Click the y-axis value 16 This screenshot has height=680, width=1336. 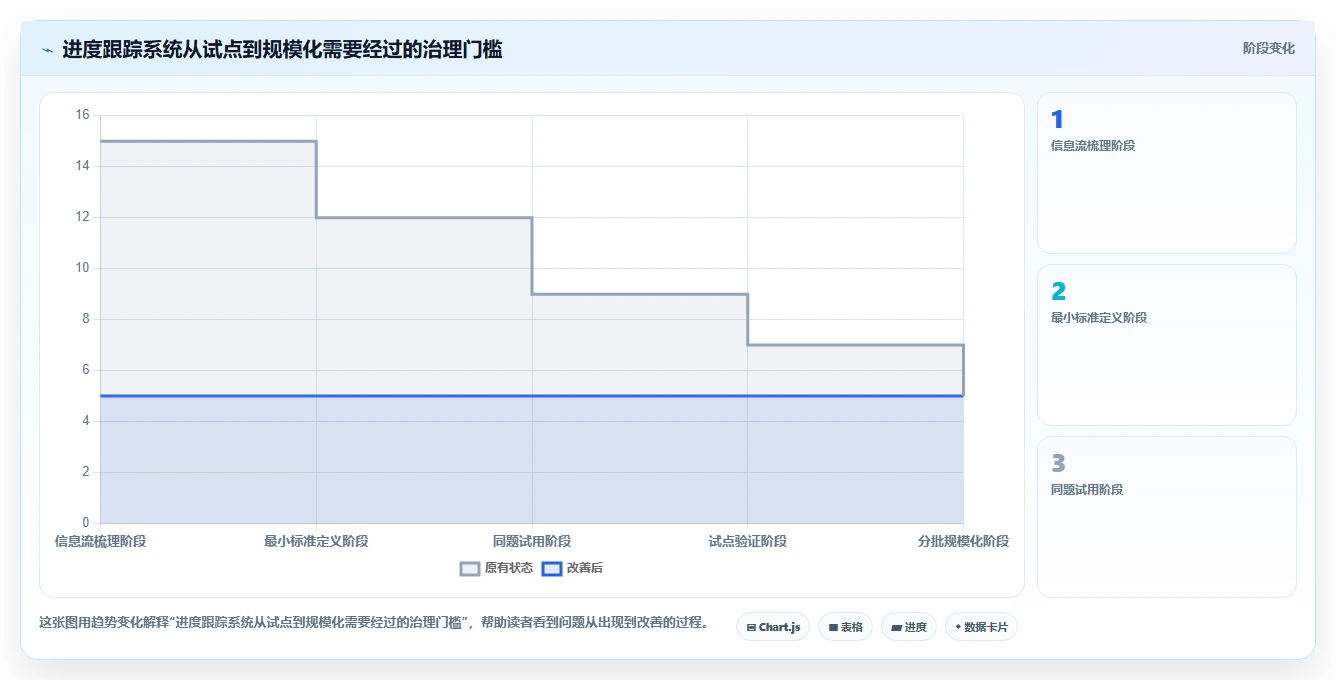tap(82, 115)
